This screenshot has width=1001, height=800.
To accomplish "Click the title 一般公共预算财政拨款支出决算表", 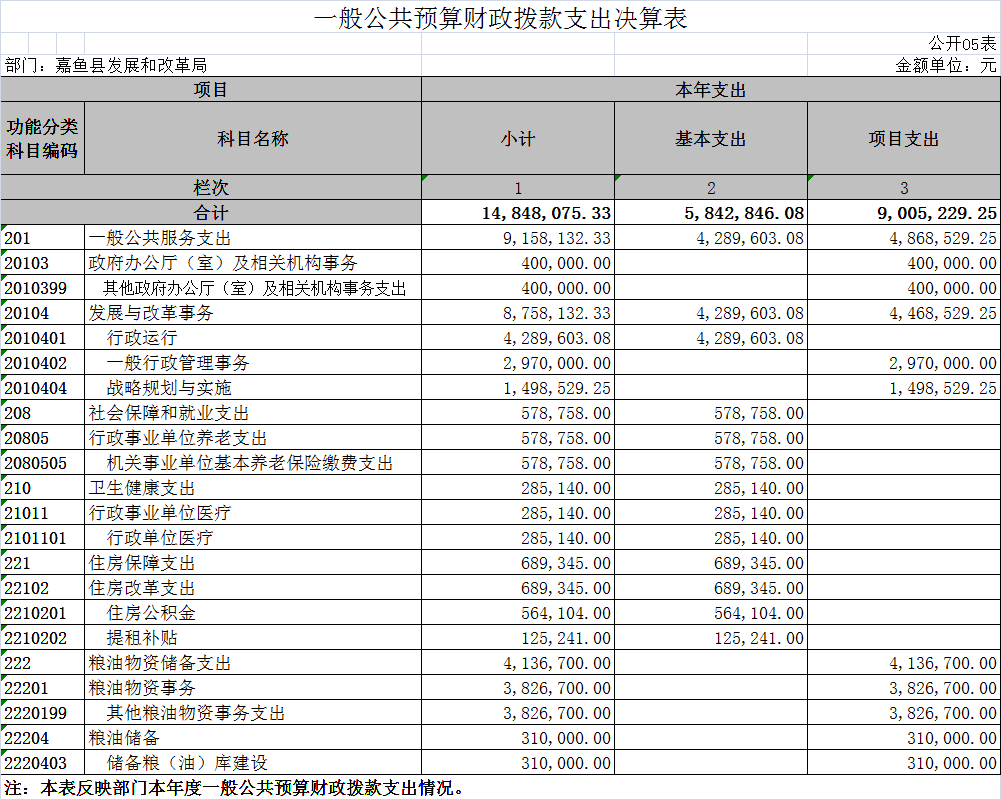I will (x=500, y=18).
